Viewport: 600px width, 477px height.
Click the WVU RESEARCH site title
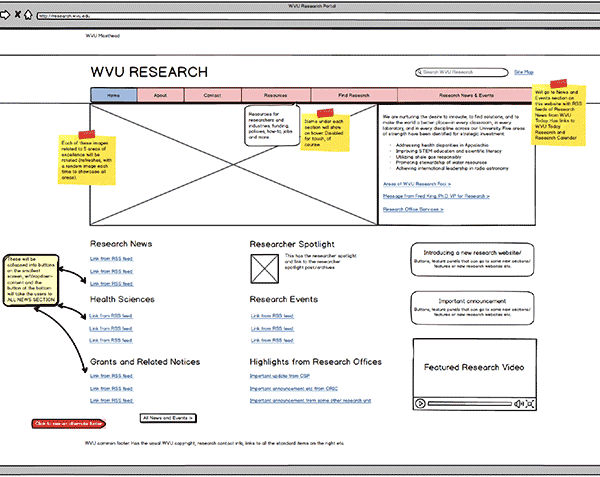click(149, 72)
